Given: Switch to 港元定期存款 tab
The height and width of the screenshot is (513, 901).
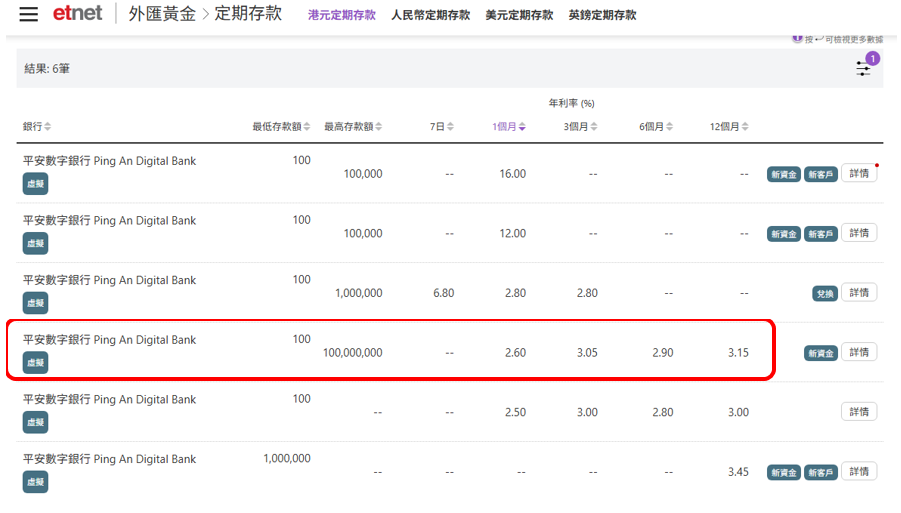Looking at the screenshot, I should tap(341, 15).
